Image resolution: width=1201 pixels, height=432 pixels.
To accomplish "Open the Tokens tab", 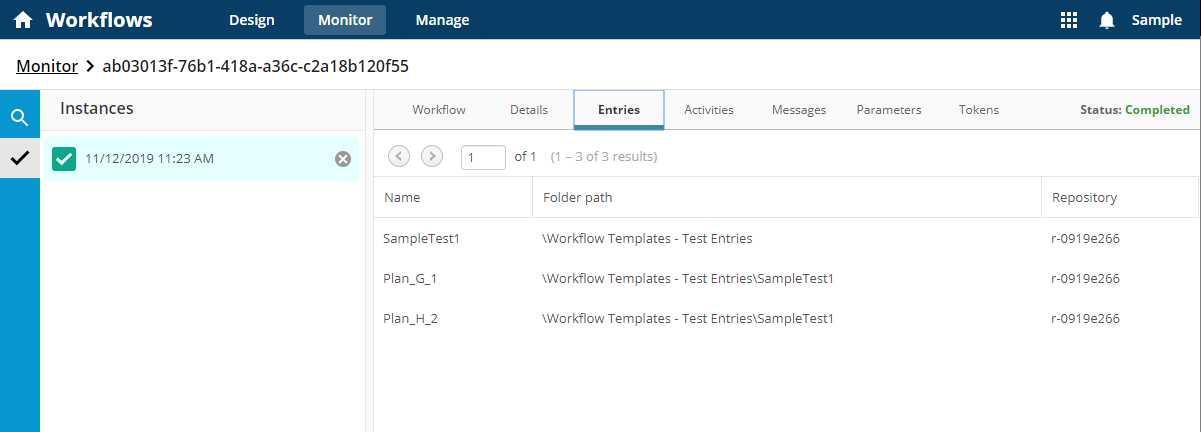I will coord(978,110).
